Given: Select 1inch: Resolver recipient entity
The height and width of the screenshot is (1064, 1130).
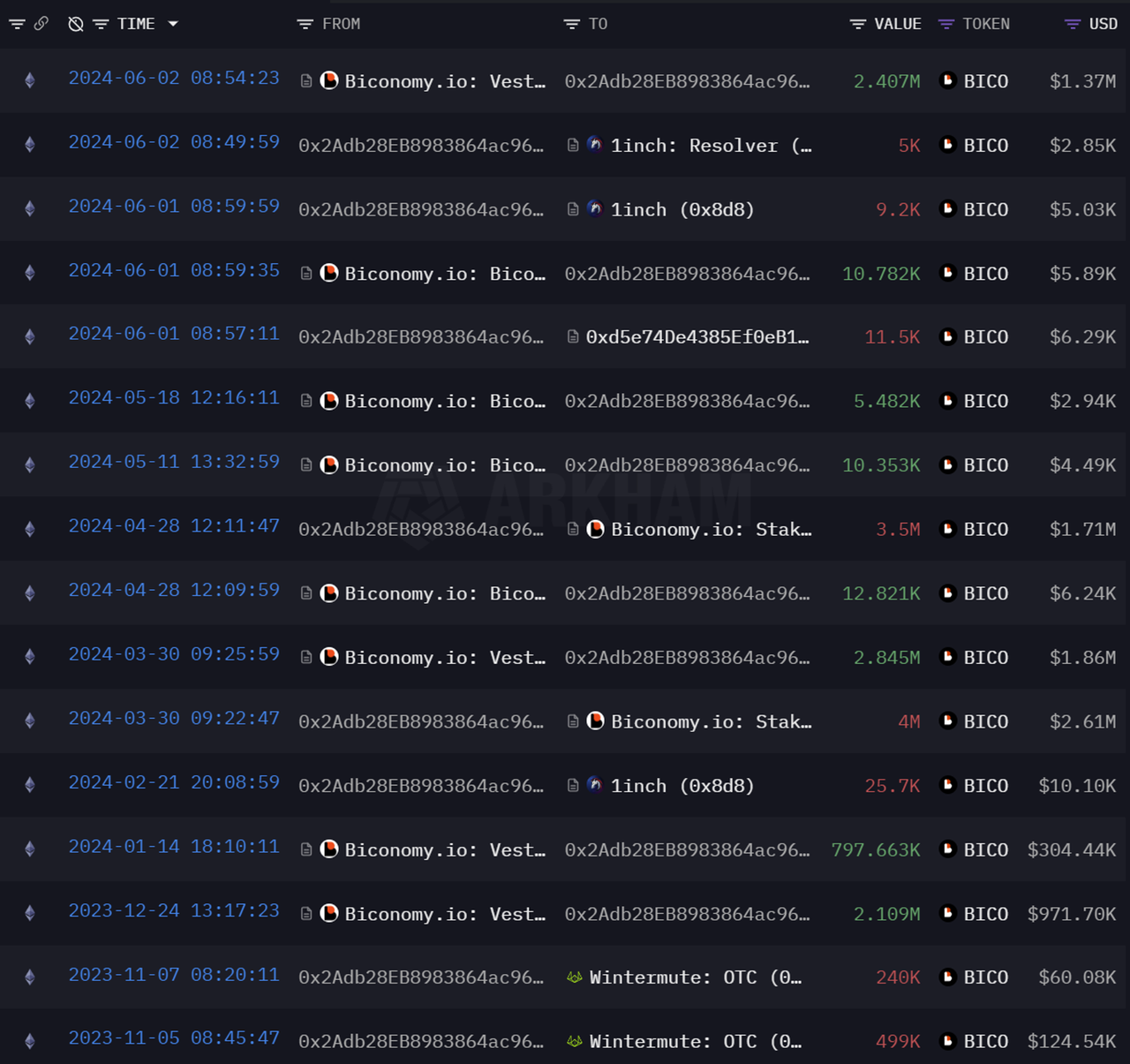Looking at the screenshot, I should click(x=712, y=146).
